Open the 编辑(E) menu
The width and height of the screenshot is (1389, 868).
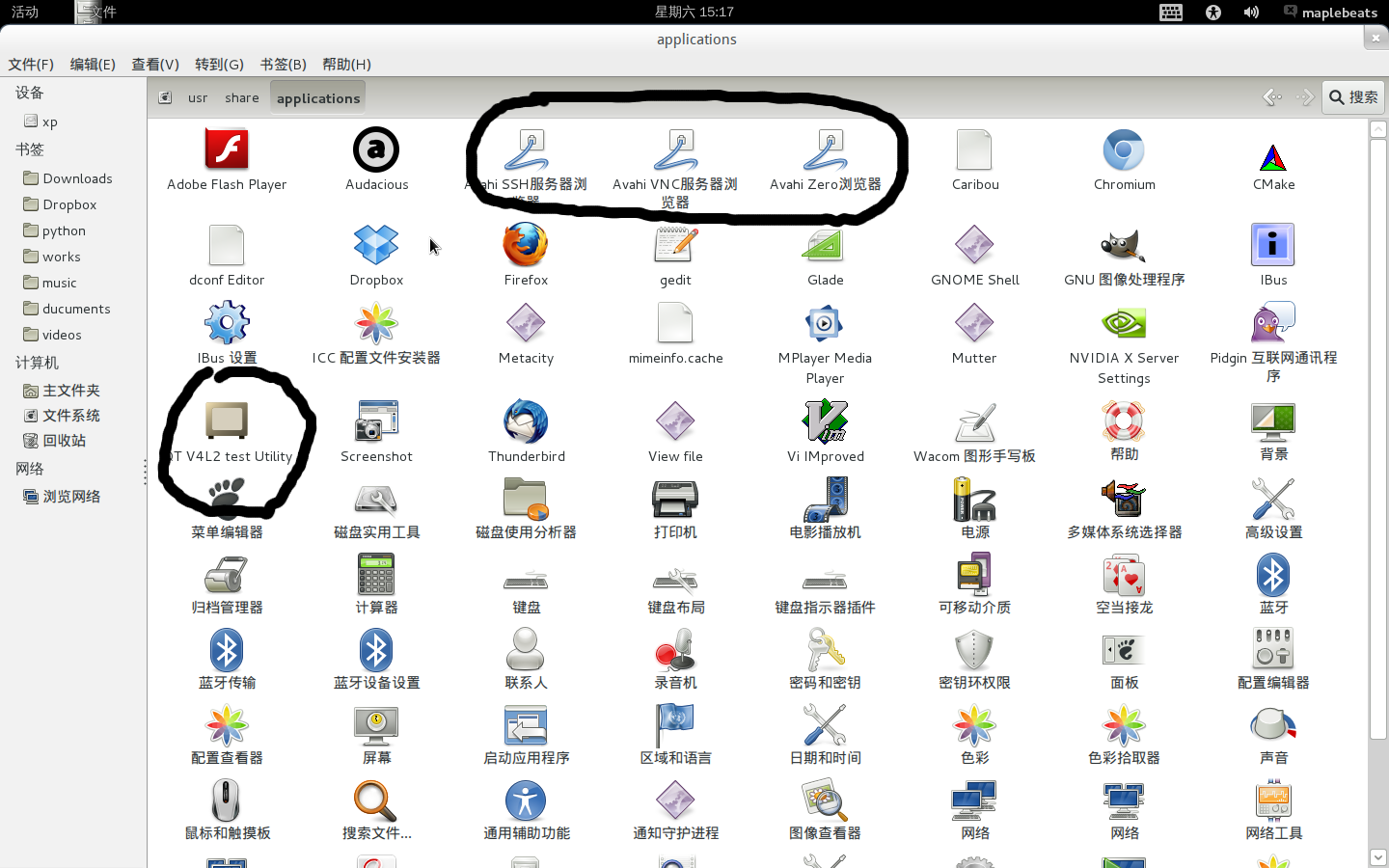93,65
